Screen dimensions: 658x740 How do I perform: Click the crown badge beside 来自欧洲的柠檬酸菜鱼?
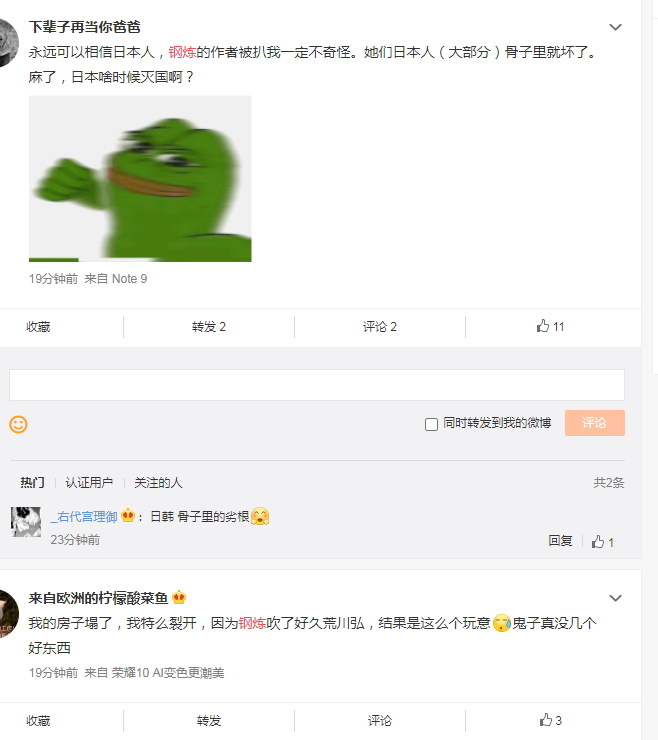(179, 597)
